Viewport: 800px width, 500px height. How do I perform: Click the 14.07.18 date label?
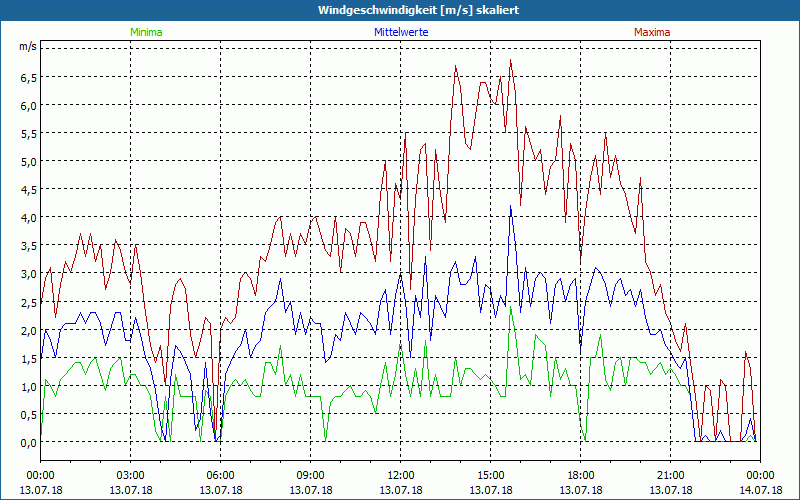point(760,490)
